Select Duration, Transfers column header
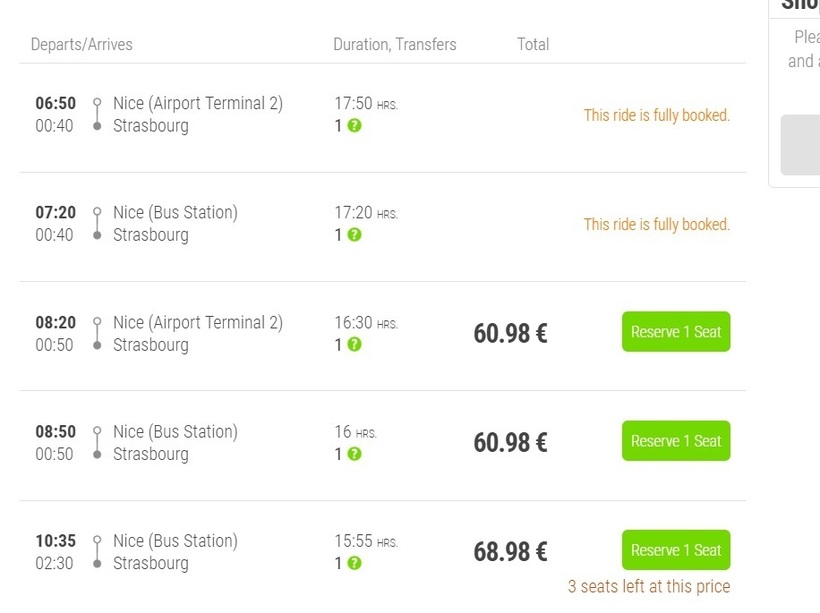Image resolution: width=820 pixels, height=613 pixels. tap(395, 44)
